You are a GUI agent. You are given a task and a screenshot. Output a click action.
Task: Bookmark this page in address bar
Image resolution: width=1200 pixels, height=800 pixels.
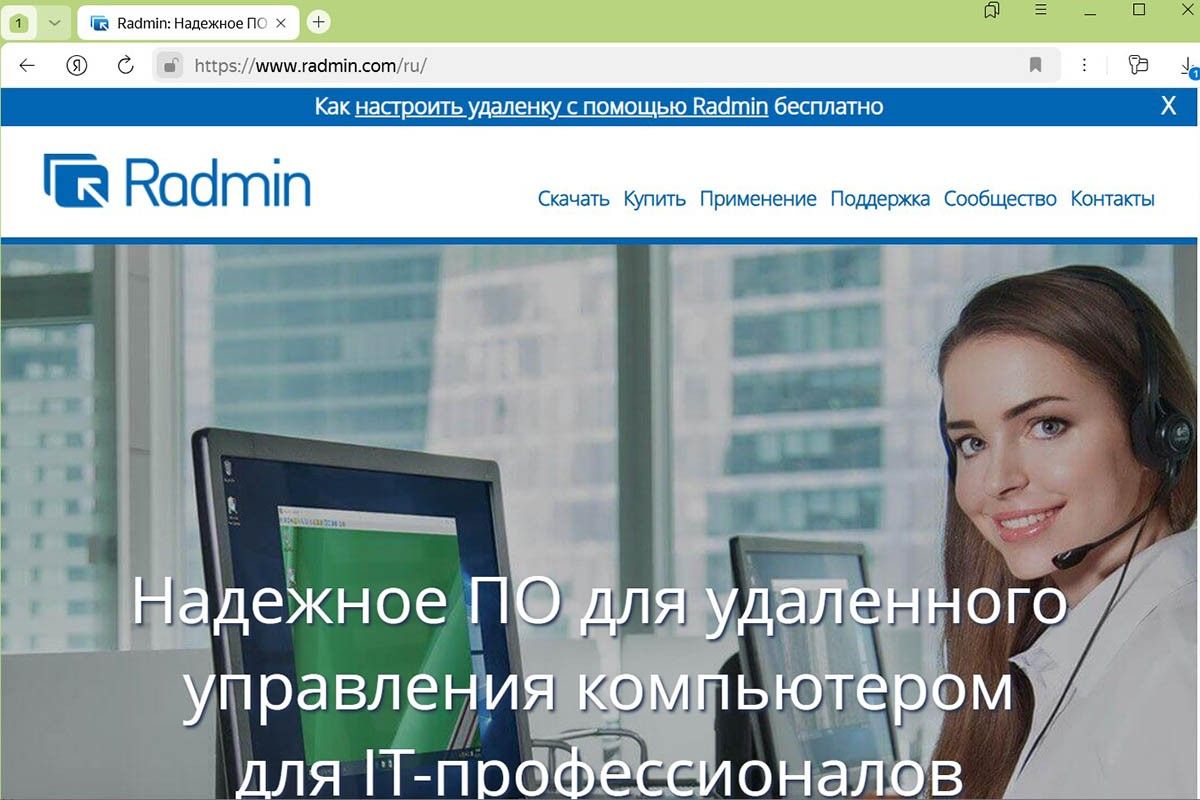point(1036,65)
